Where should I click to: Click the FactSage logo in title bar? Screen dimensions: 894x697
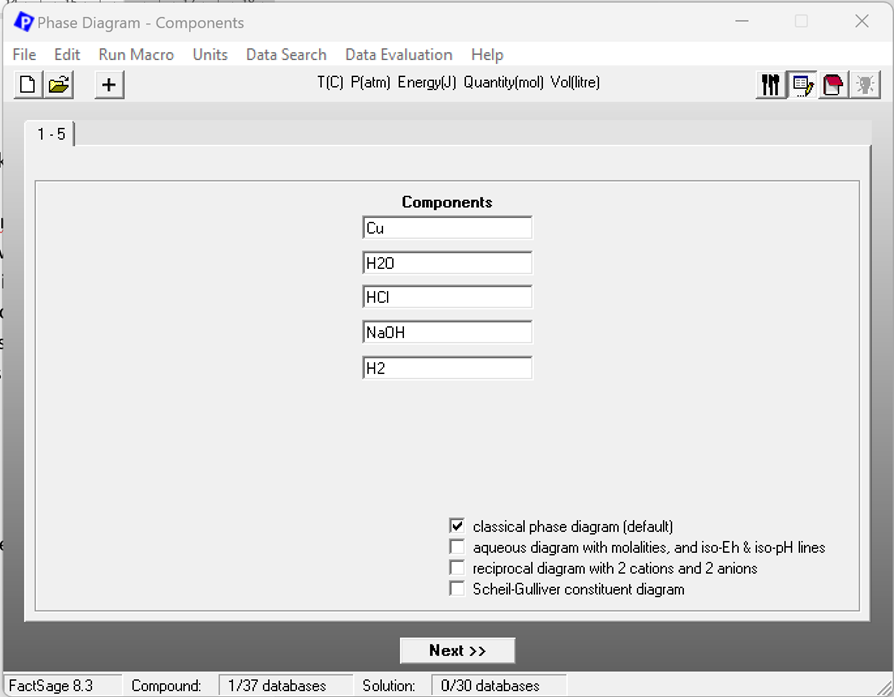point(23,22)
